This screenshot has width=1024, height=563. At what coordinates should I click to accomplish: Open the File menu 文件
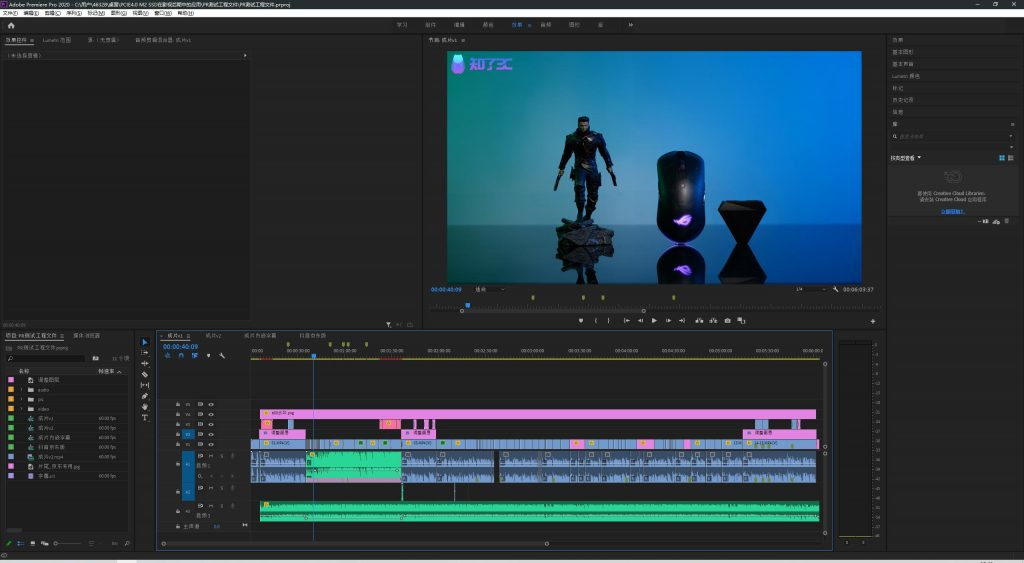pyautogui.click(x=10, y=13)
